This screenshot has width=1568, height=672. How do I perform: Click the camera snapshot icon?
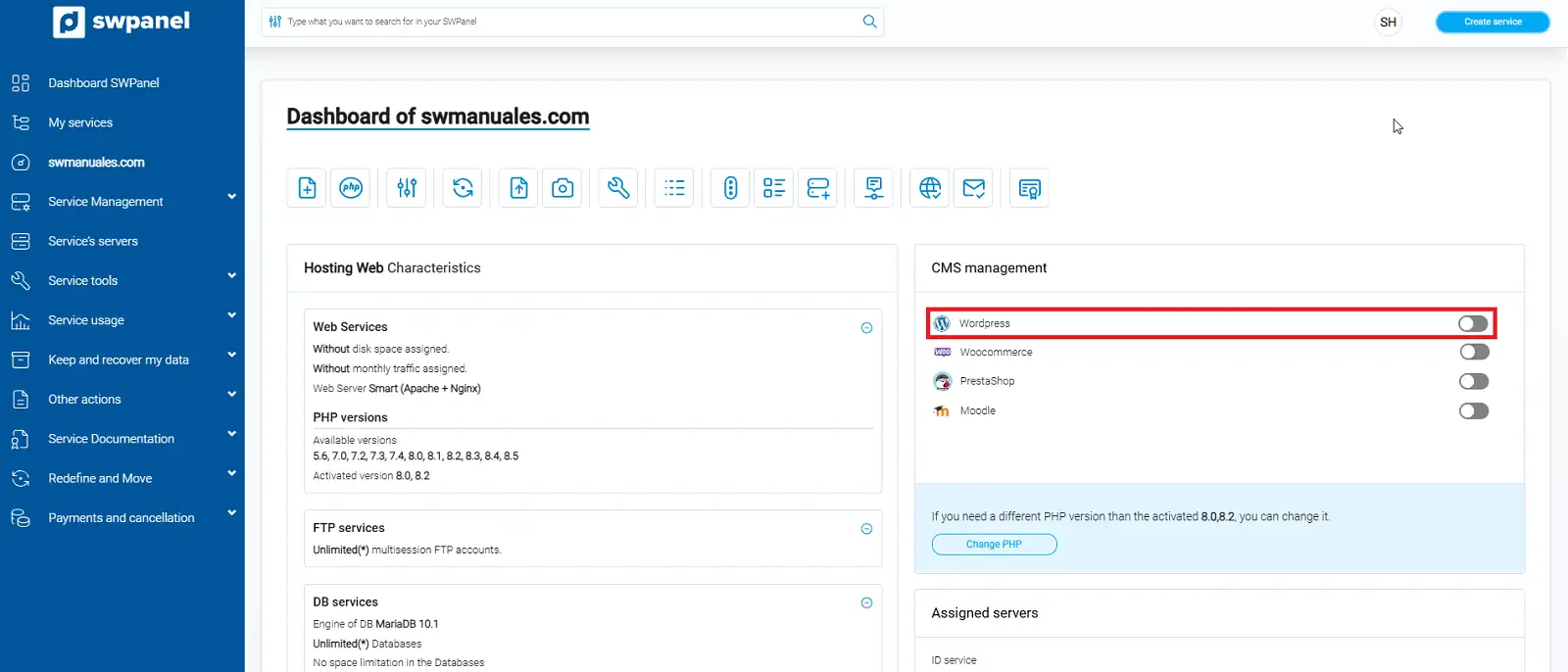click(563, 188)
